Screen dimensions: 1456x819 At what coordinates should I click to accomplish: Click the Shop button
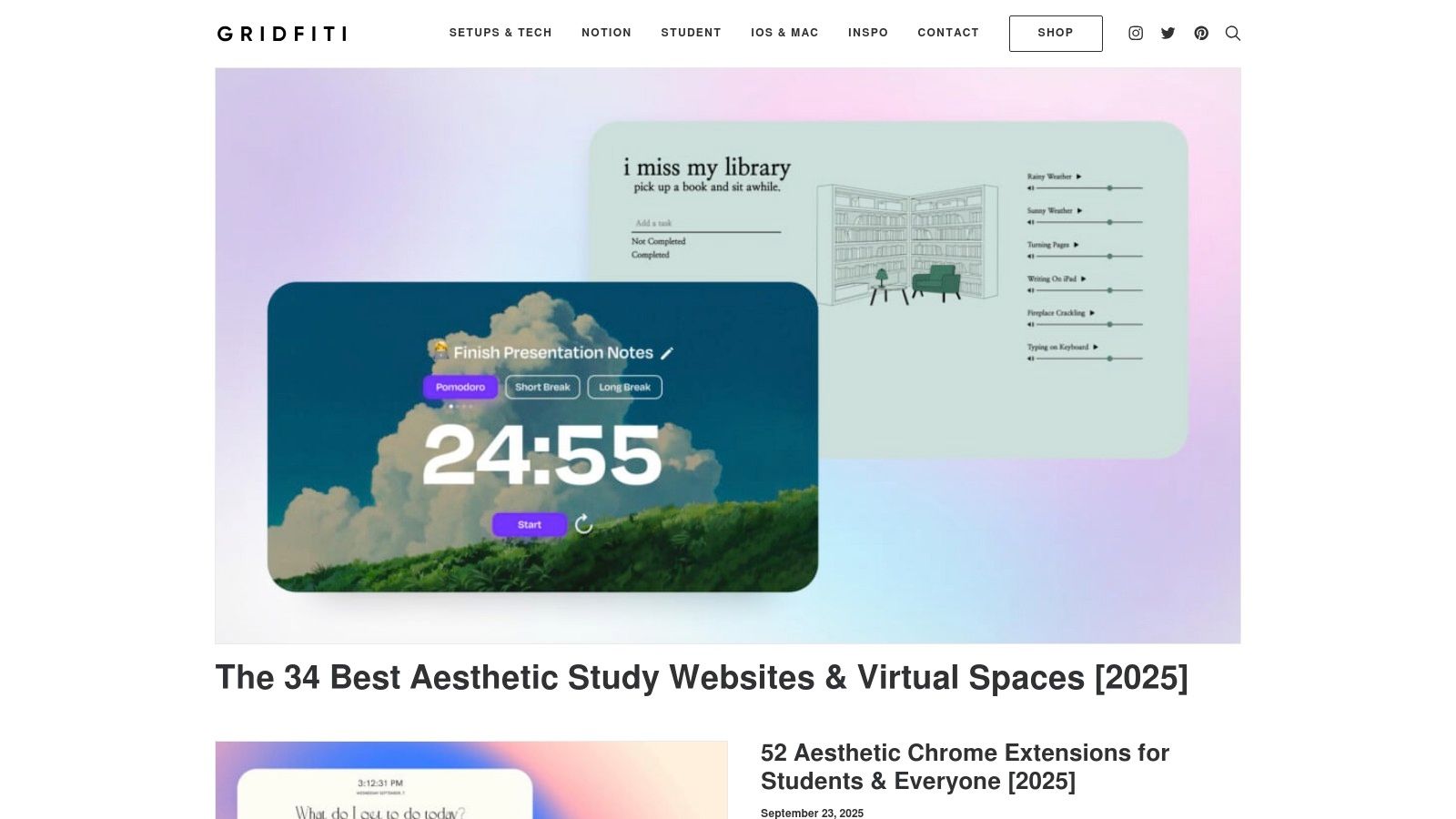pos(1056,33)
